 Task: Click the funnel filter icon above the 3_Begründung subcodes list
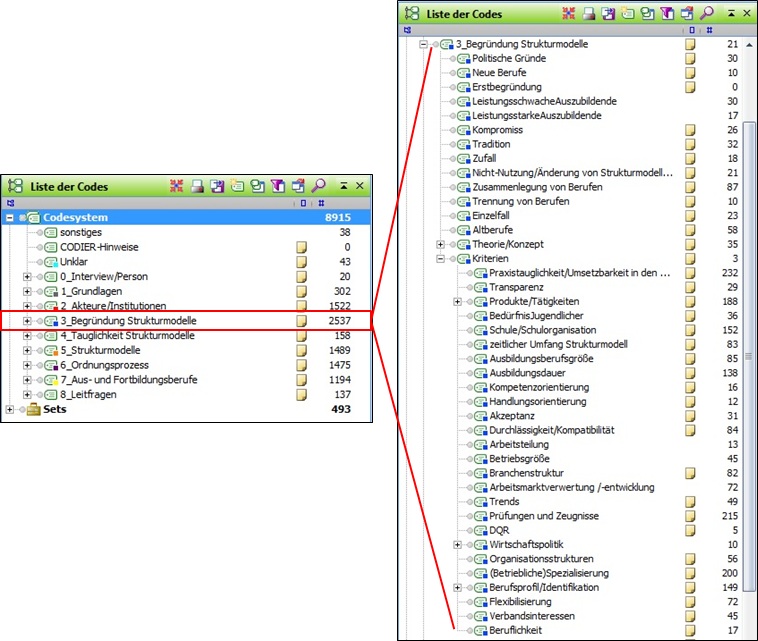(x=670, y=13)
